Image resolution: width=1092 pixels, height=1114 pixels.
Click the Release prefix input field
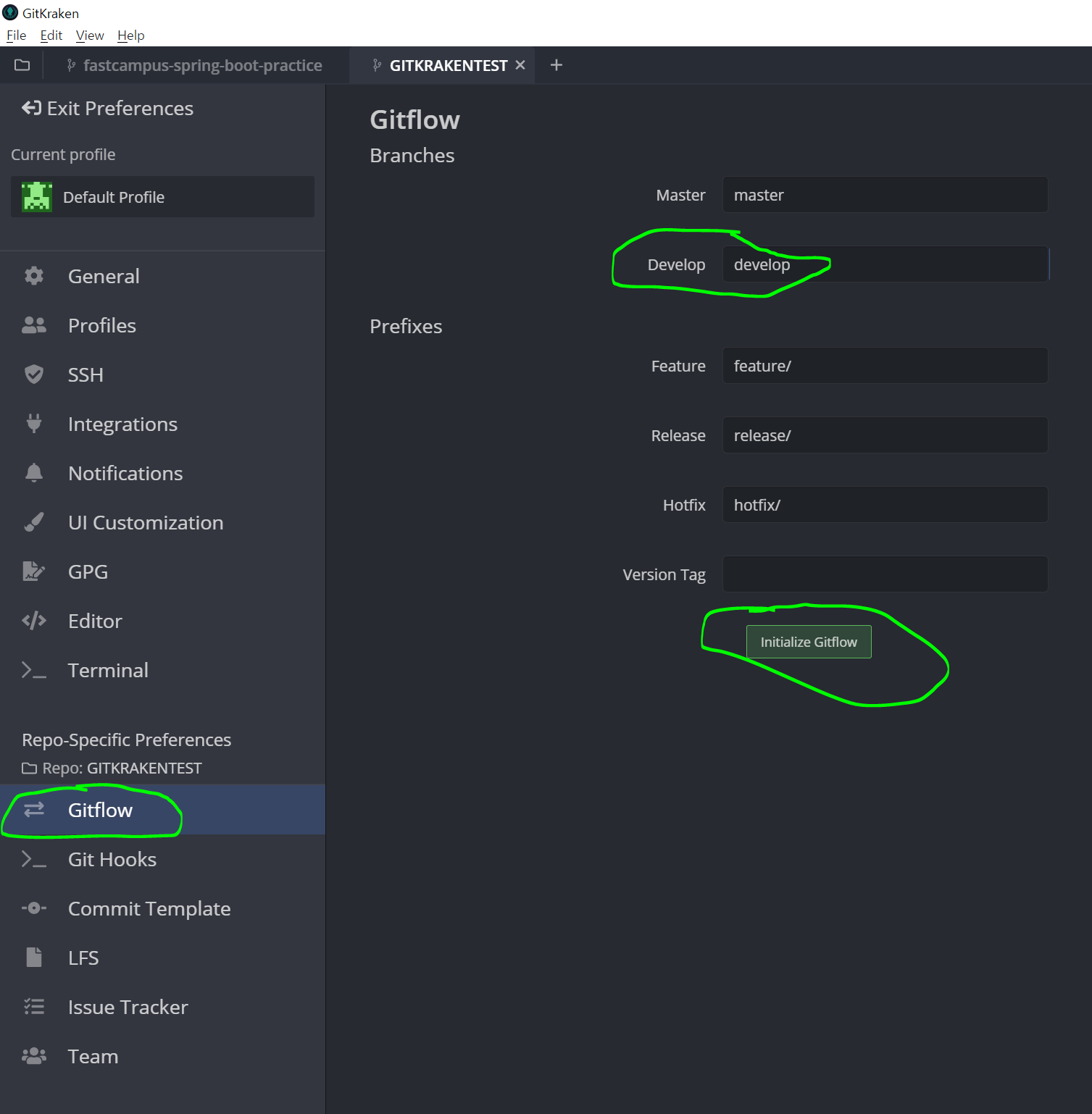pyautogui.click(x=885, y=435)
